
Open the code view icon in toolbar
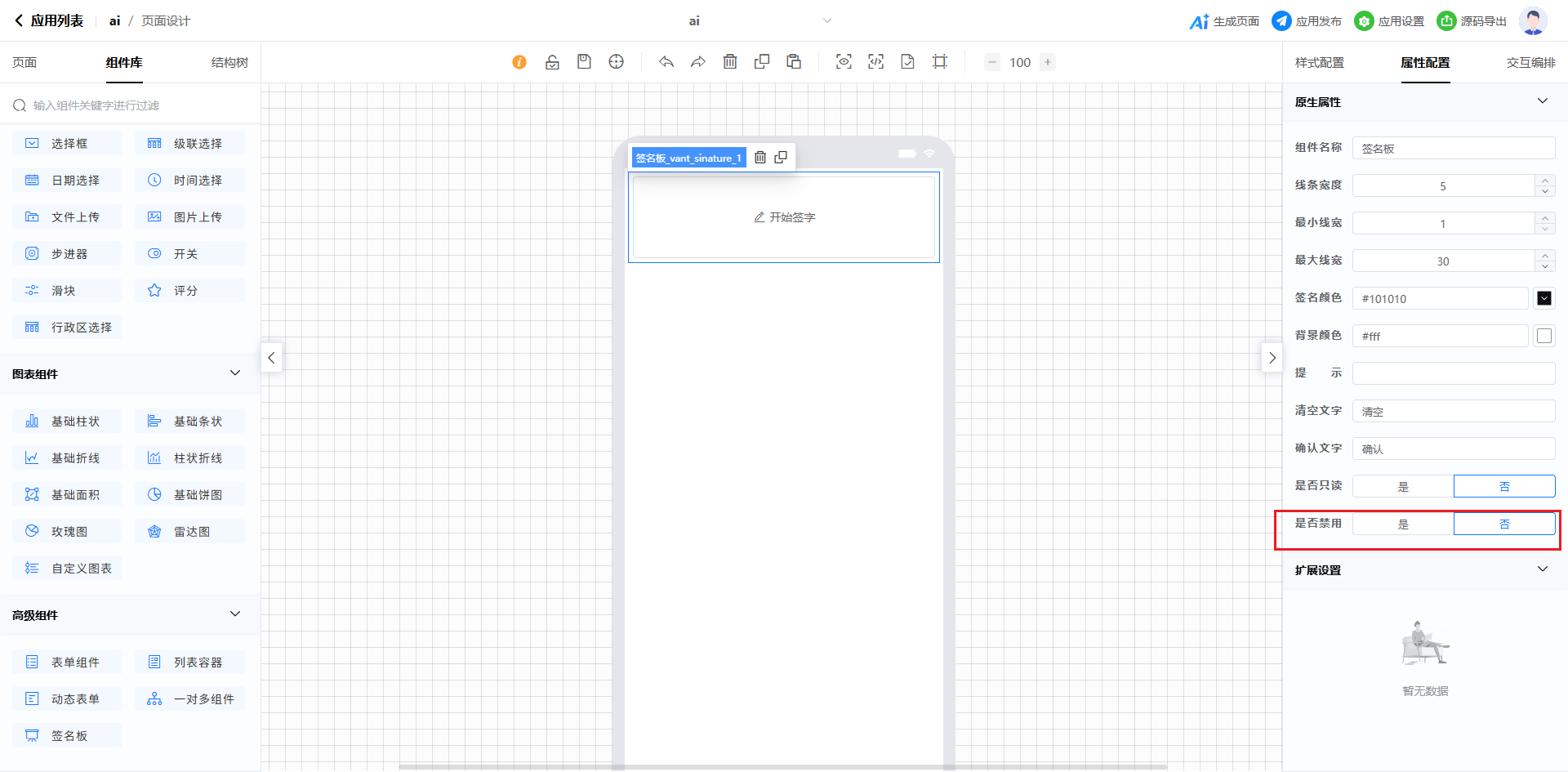[x=875, y=62]
